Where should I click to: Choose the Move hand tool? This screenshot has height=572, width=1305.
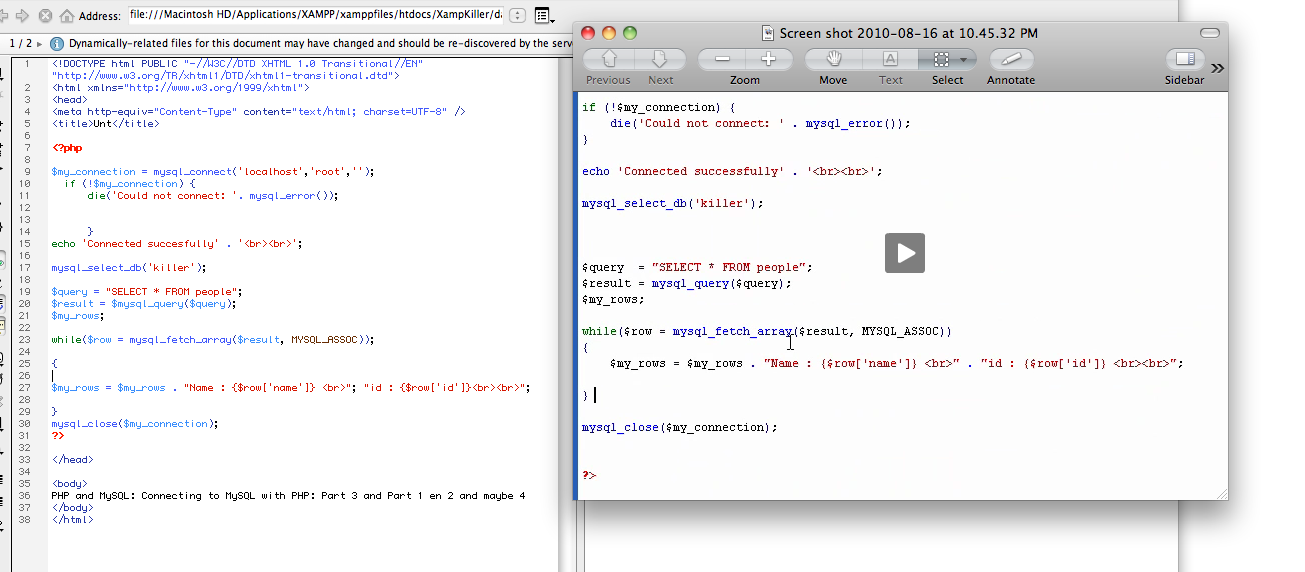click(x=833, y=60)
